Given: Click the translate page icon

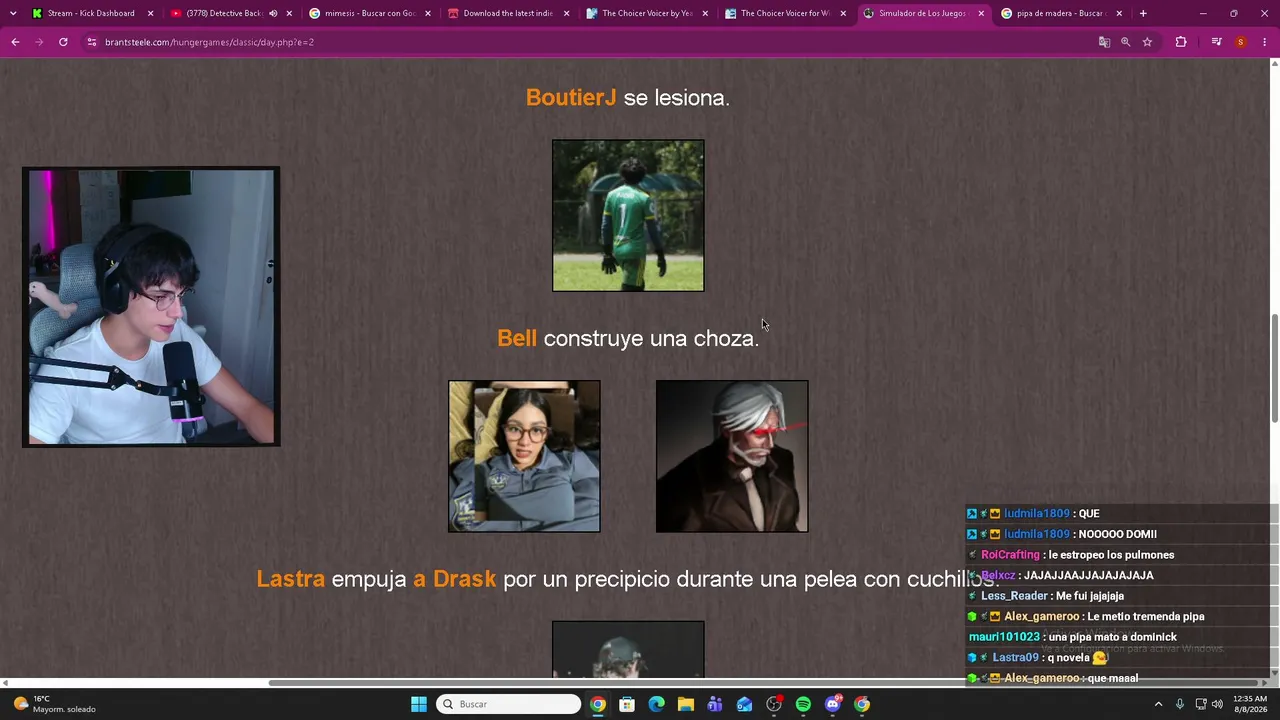Looking at the screenshot, I should pos(1104,42).
